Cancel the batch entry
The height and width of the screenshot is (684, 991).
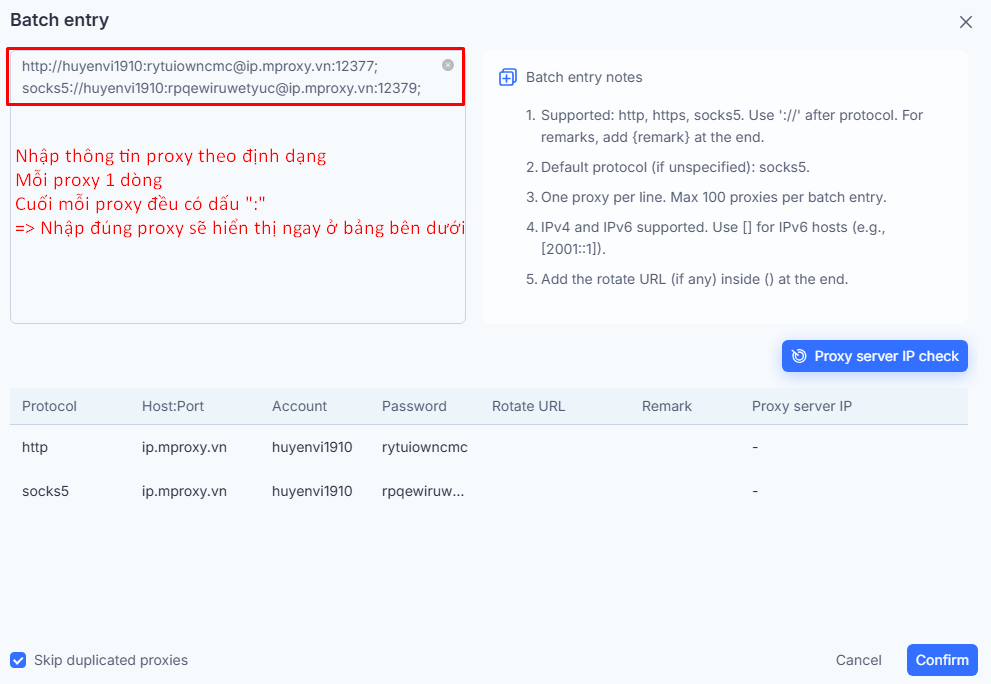tap(858, 660)
